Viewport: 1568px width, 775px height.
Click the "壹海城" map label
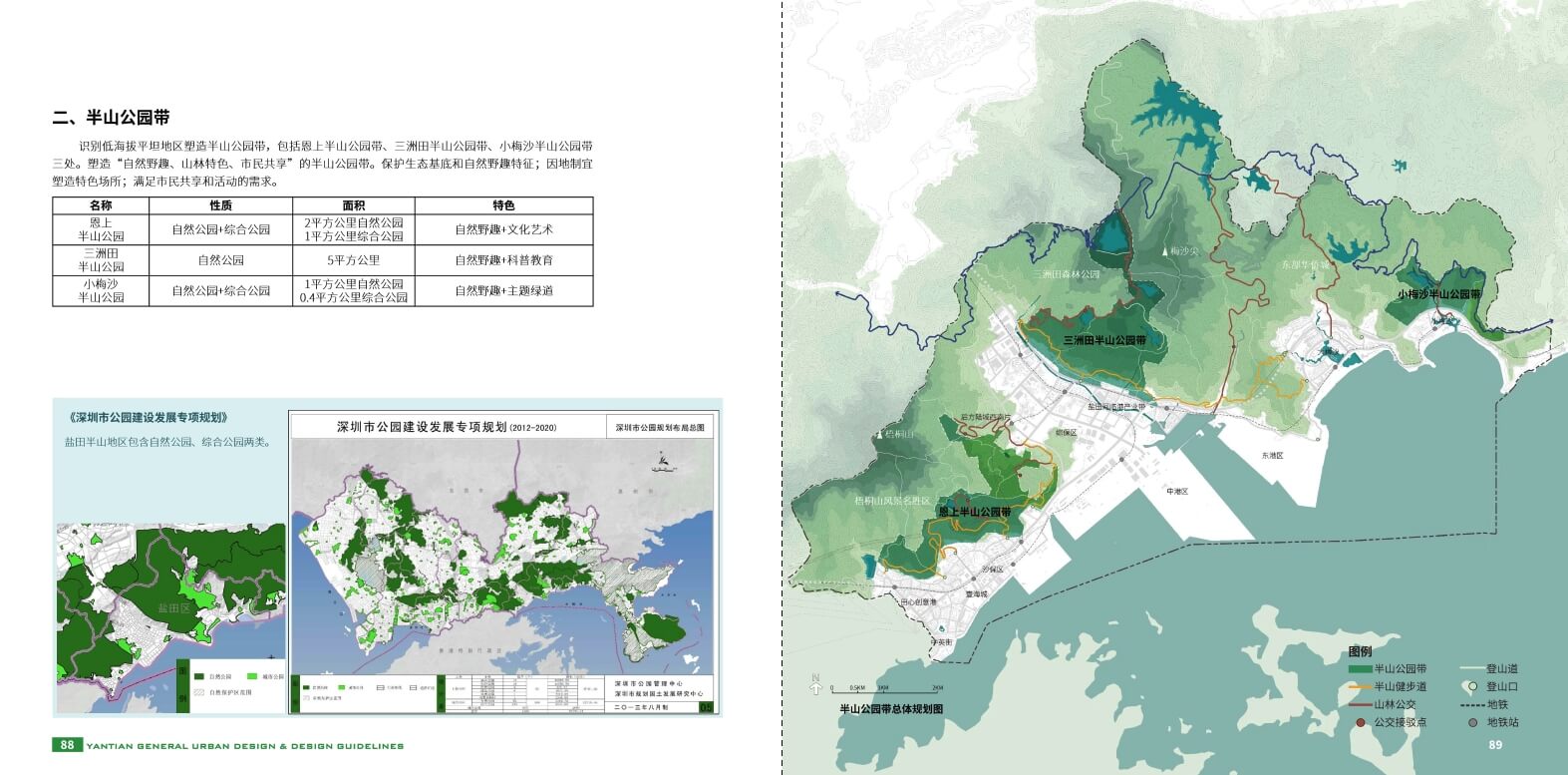(x=976, y=593)
